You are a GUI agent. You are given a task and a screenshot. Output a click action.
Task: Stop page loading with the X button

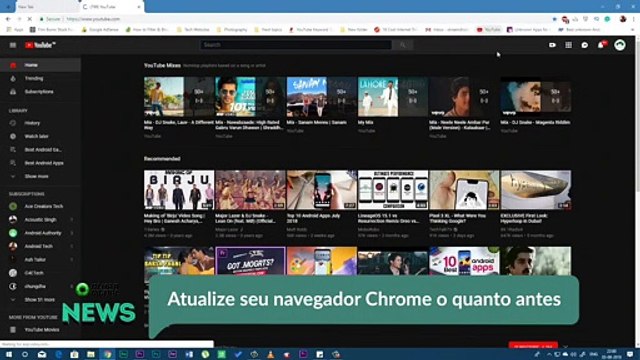click(x=30, y=19)
